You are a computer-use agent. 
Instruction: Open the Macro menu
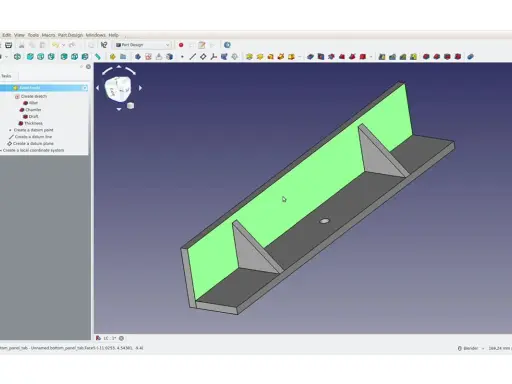click(48, 35)
